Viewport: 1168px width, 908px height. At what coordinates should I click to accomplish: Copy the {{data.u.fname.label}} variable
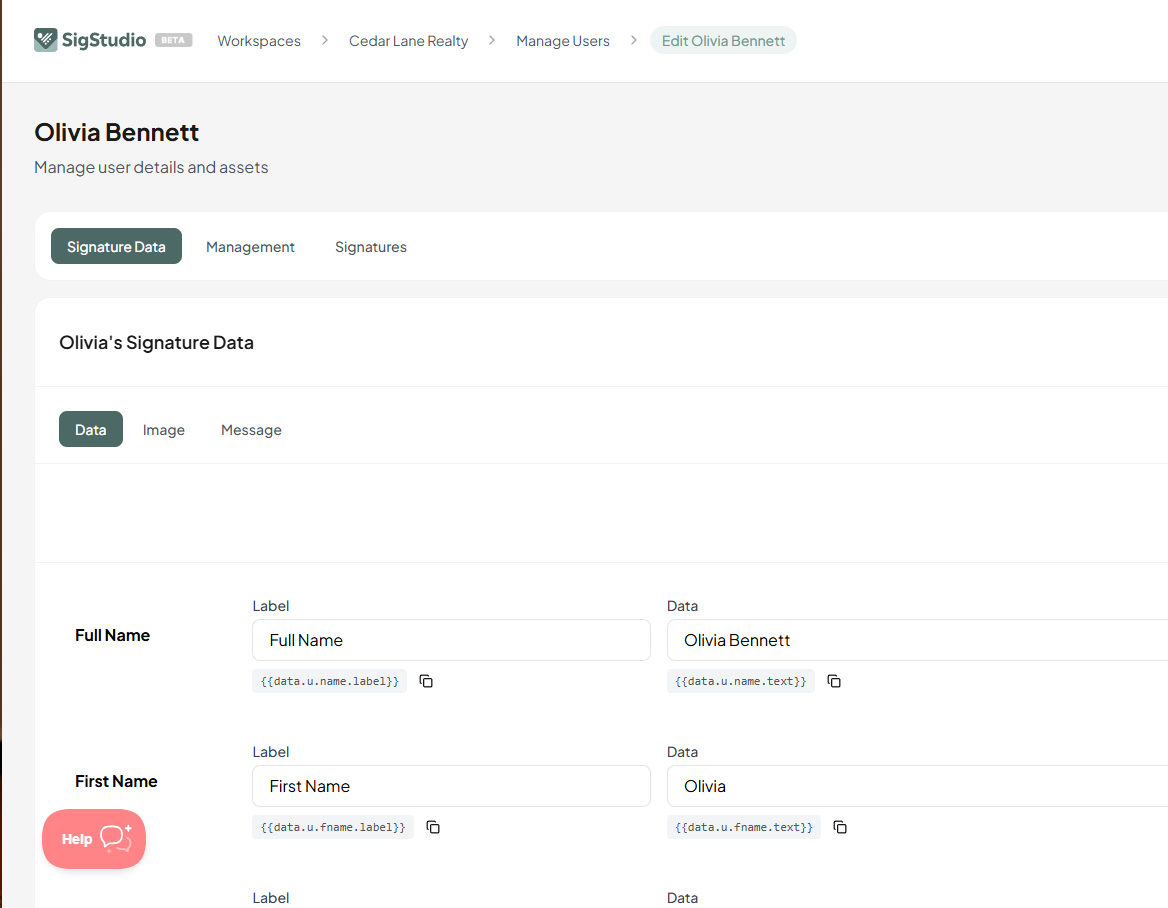pos(433,827)
